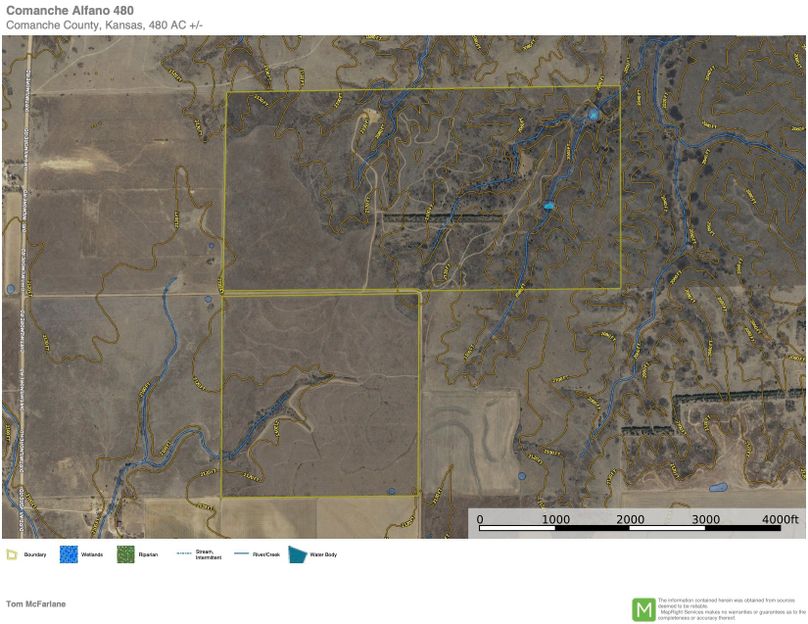Click the Tom McFarlane name
808x624 pixels.
point(36,604)
